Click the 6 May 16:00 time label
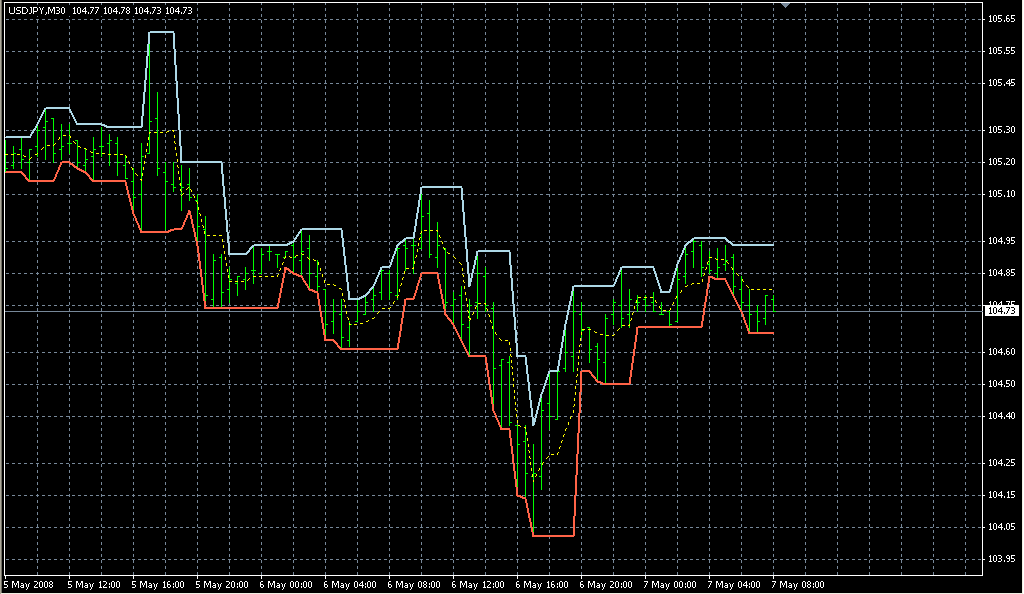 pyautogui.click(x=541, y=583)
